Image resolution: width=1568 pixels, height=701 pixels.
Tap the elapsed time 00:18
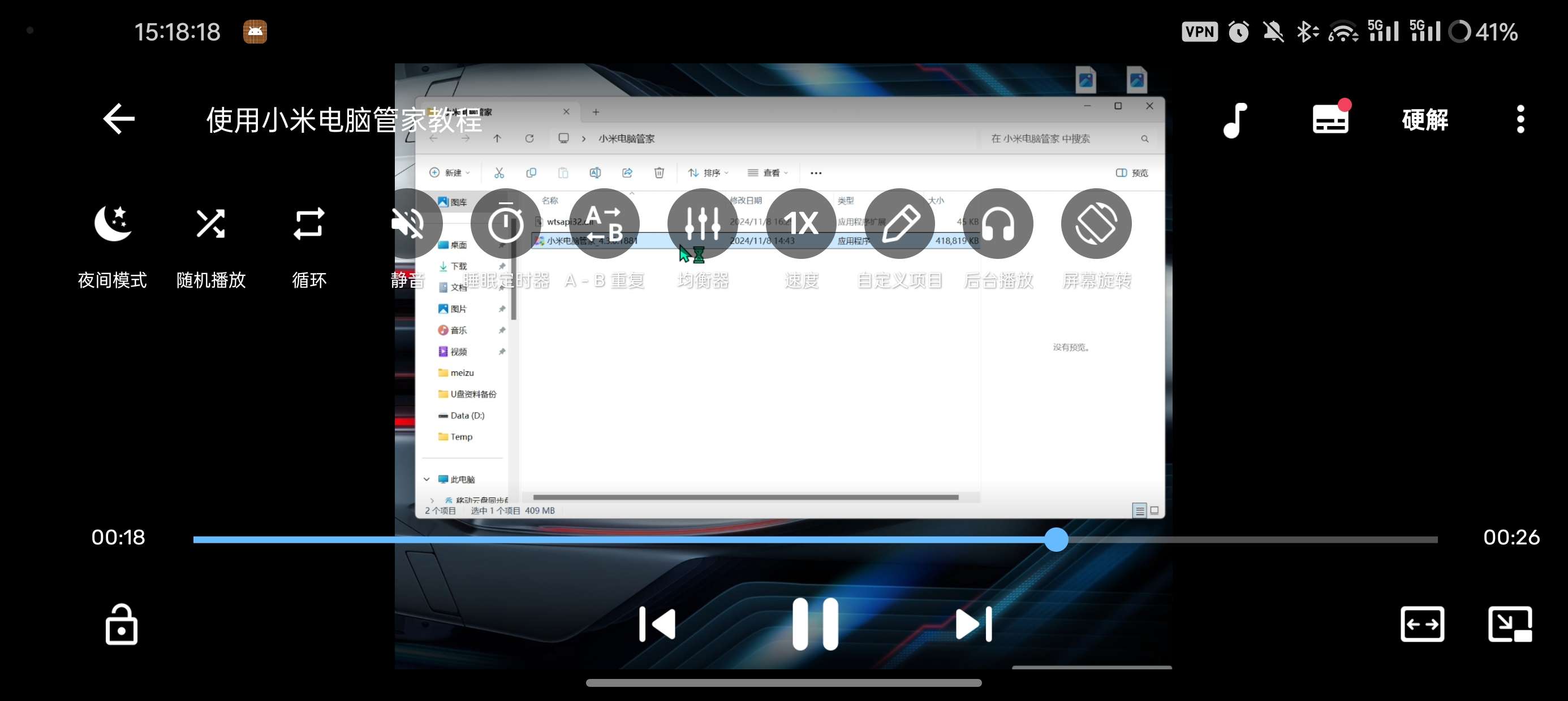click(118, 537)
